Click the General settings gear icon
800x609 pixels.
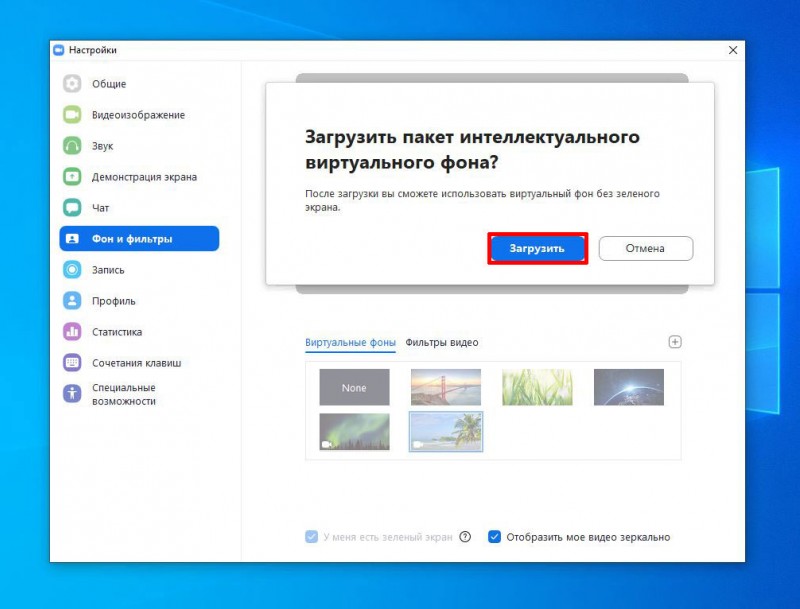pyautogui.click(x=72, y=84)
